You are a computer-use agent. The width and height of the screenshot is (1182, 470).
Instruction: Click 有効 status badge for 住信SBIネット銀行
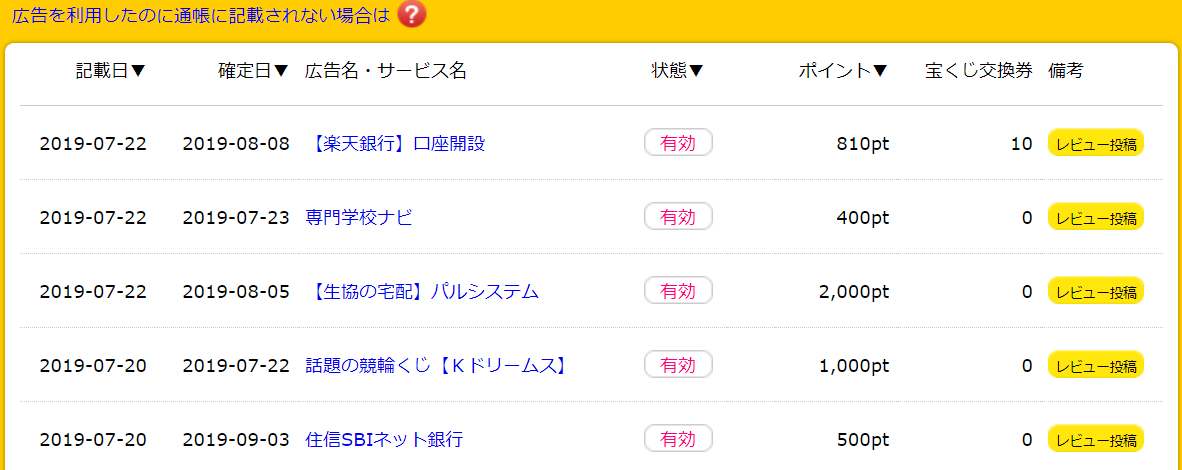(x=678, y=438)
